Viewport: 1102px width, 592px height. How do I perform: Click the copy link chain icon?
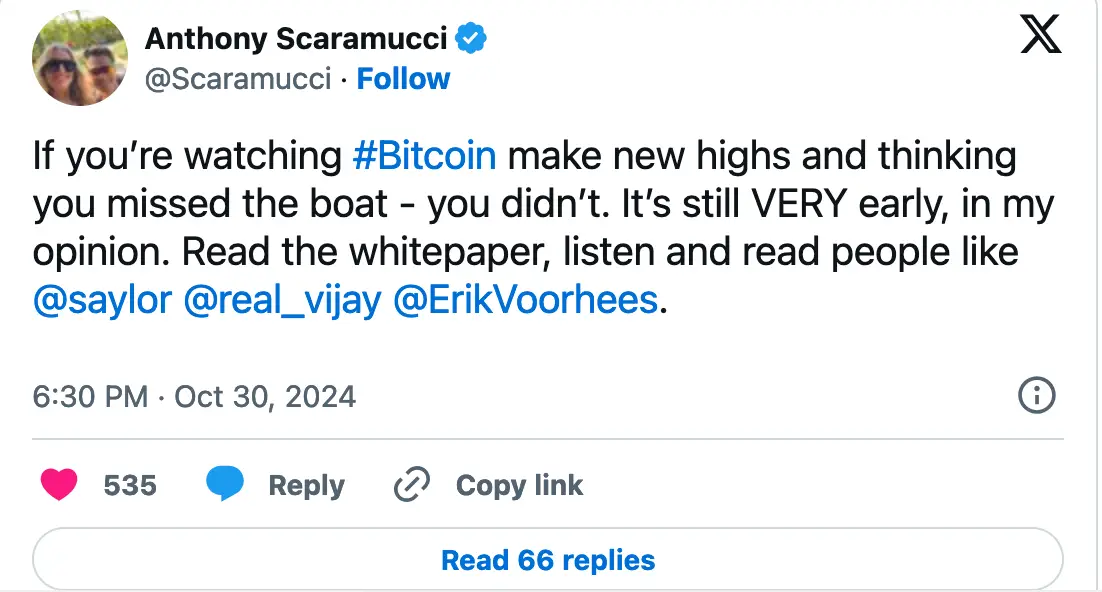pyautogui.click(x=411, y=486)
